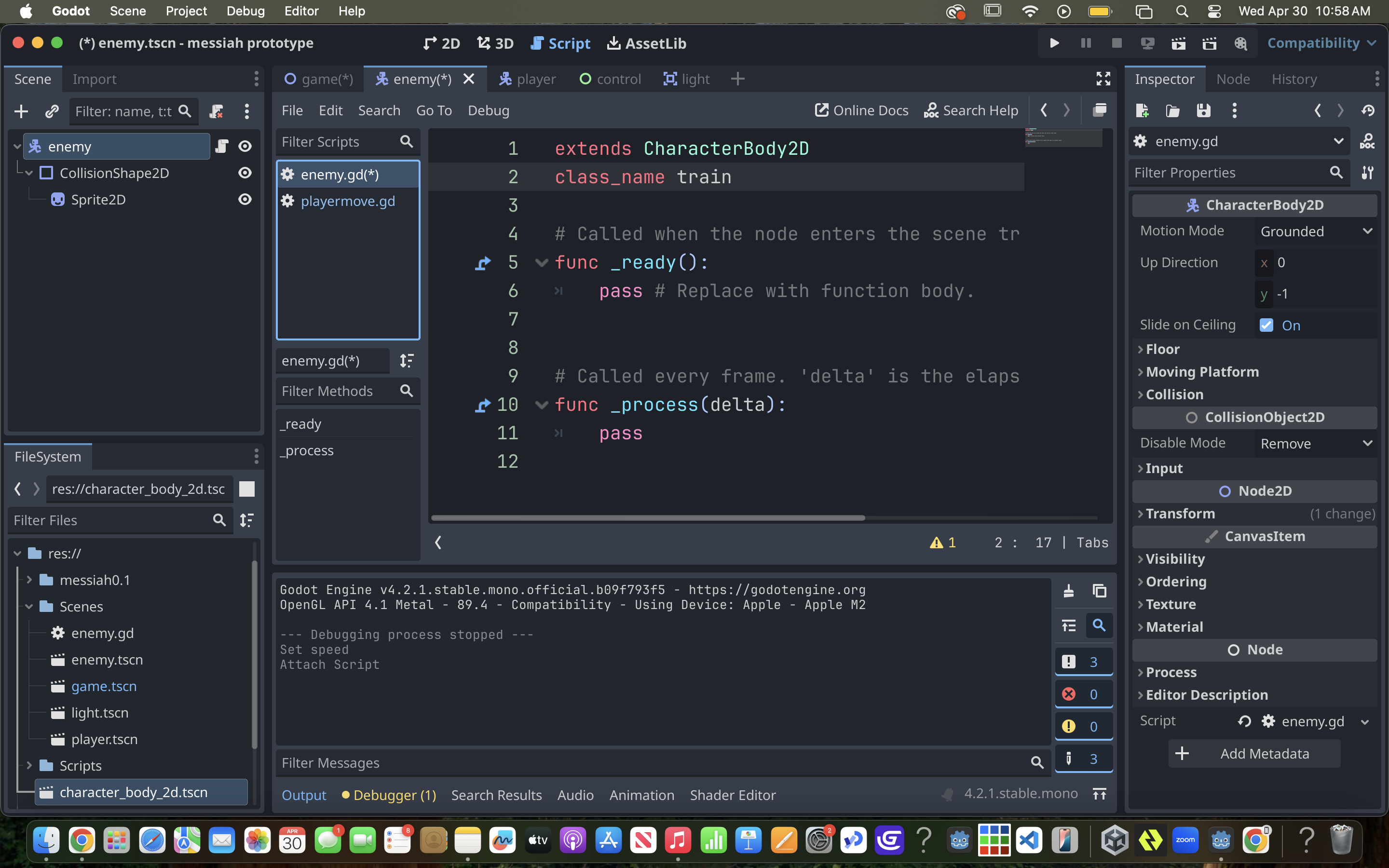Toggle error messages filter in output
This screenshot has width=1389, height=868.
click(x=1084, y=694)
